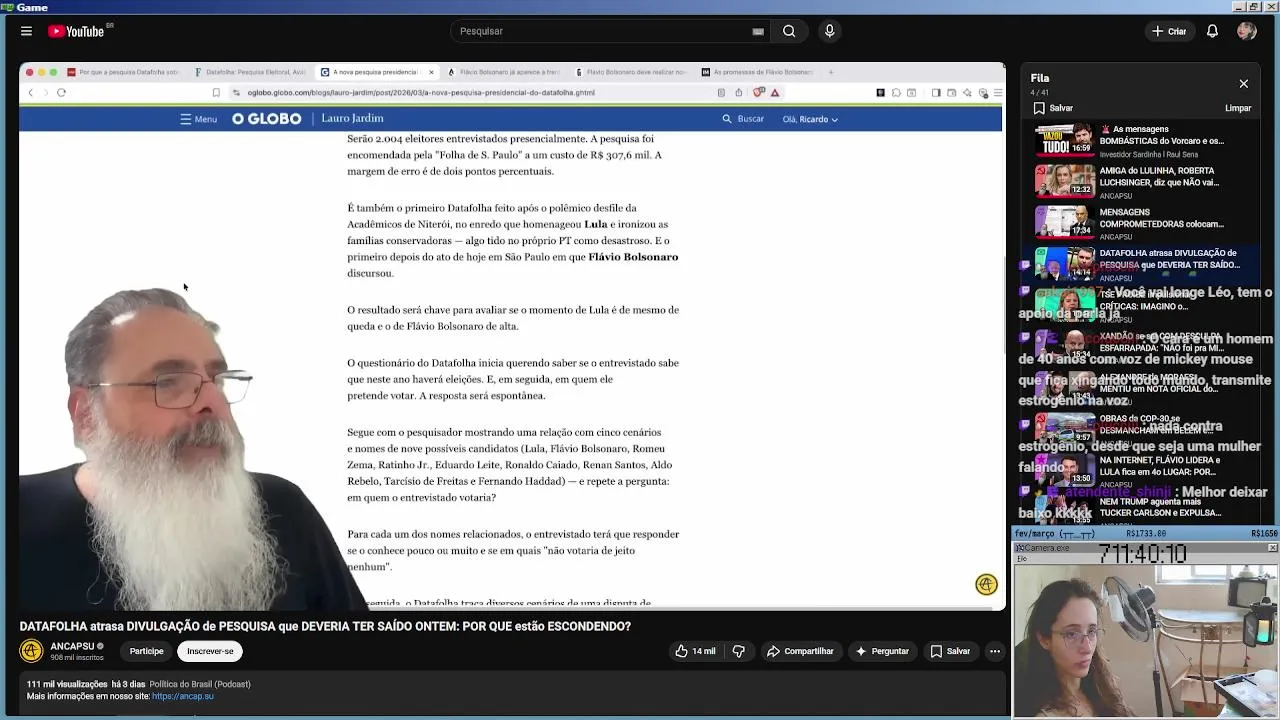This screenshot has height=720, width=1280.
Task: Click the Política do Brasil (Podcast) label
Action: [x=200, y=684]
